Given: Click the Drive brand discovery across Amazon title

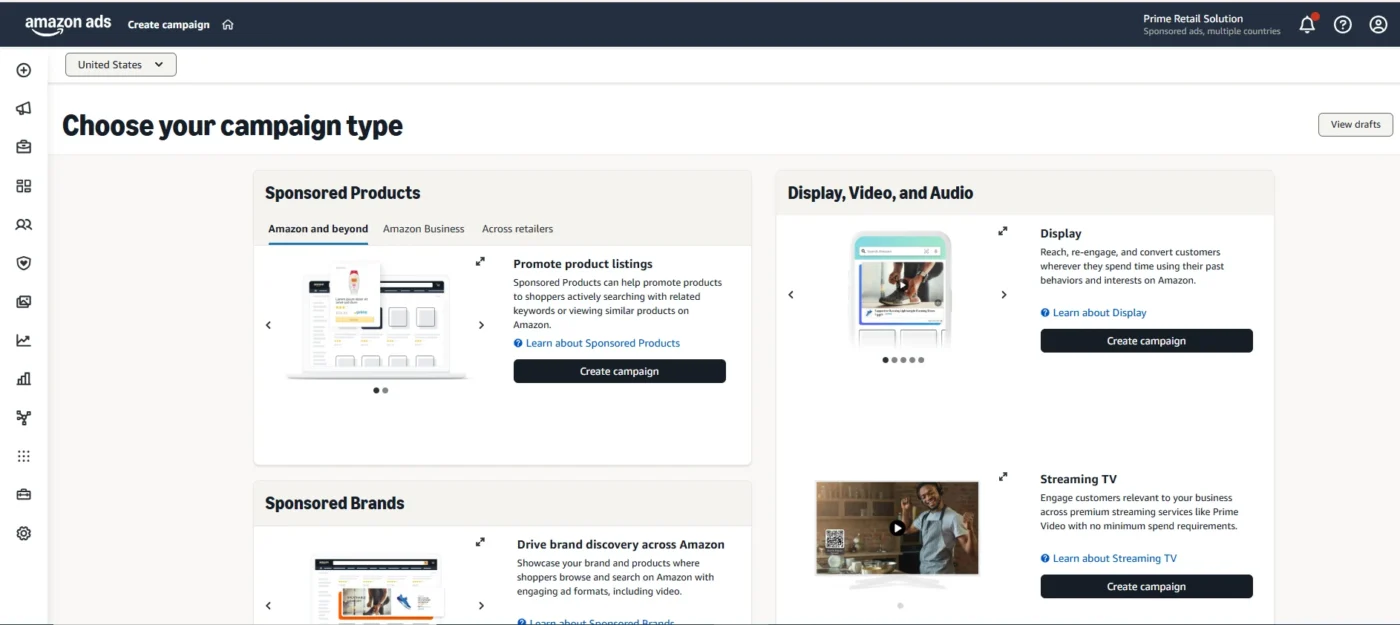Looking at the screenshot, I should (x=621, y=545).
